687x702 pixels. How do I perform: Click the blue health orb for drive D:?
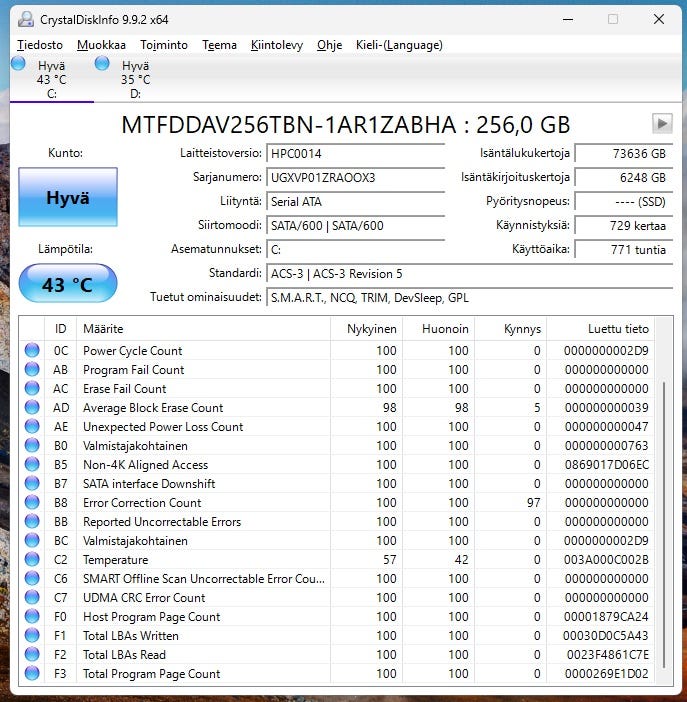point(102,64)
